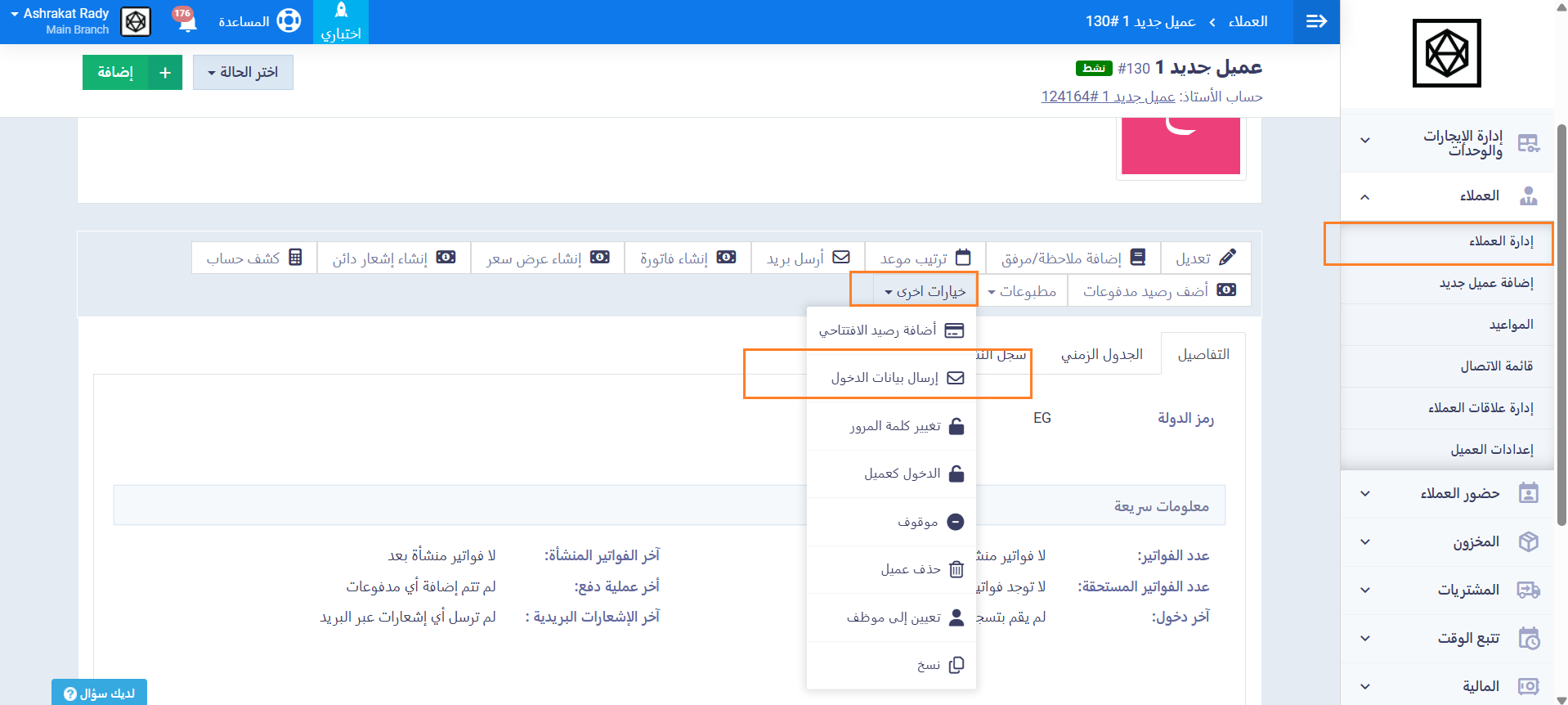This screenshot has height=705, width=1568.
Task: Open the عميل جديد 1 #124164 account link
Action: click(x=1108, y=97)
